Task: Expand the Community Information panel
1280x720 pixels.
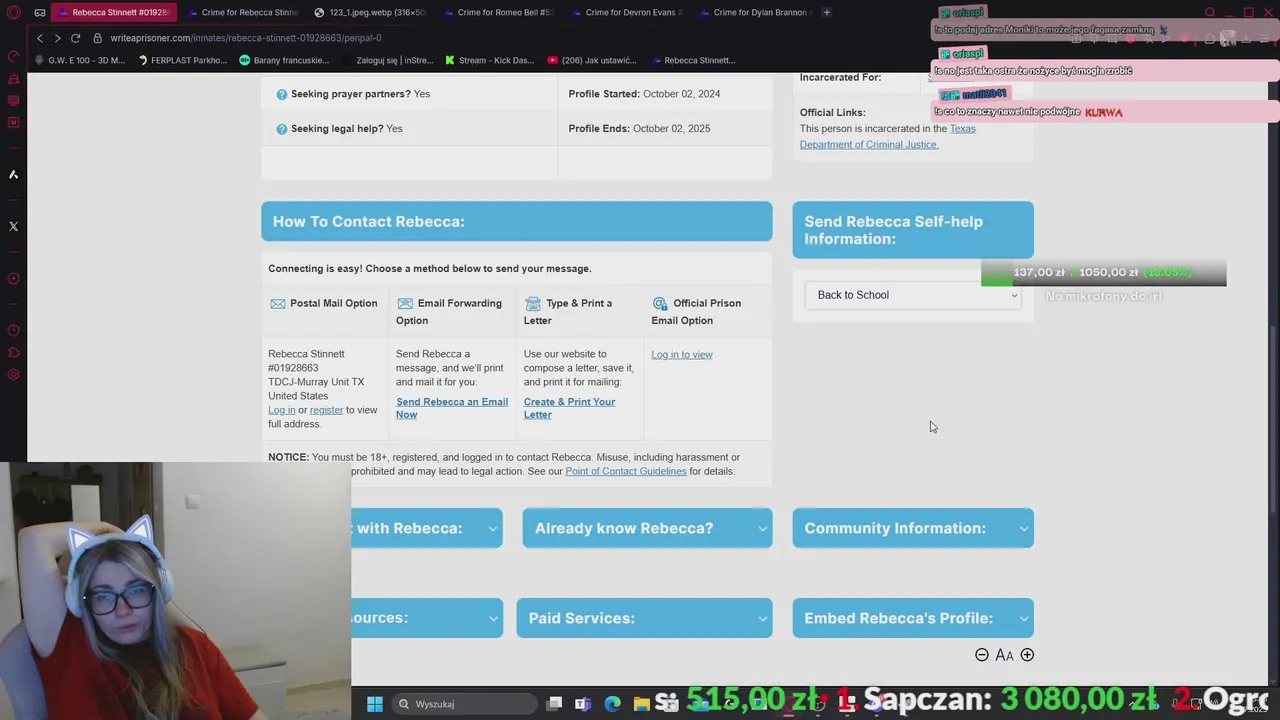Action: click(913, 528)
